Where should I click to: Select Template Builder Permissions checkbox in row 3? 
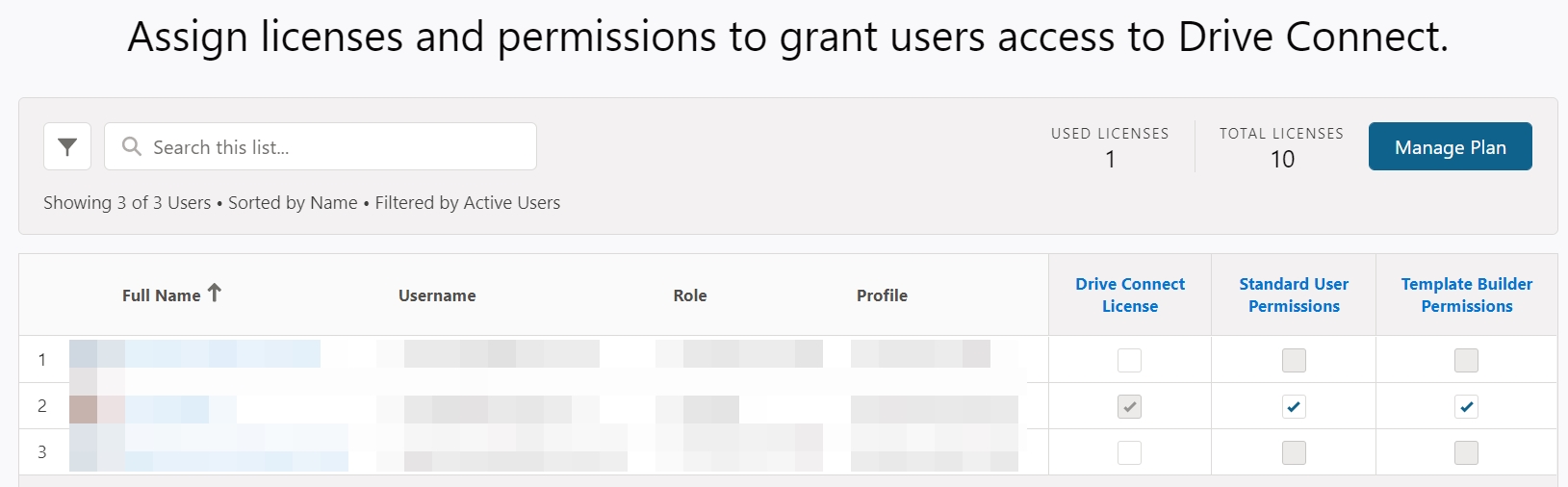coord(1466,452)
